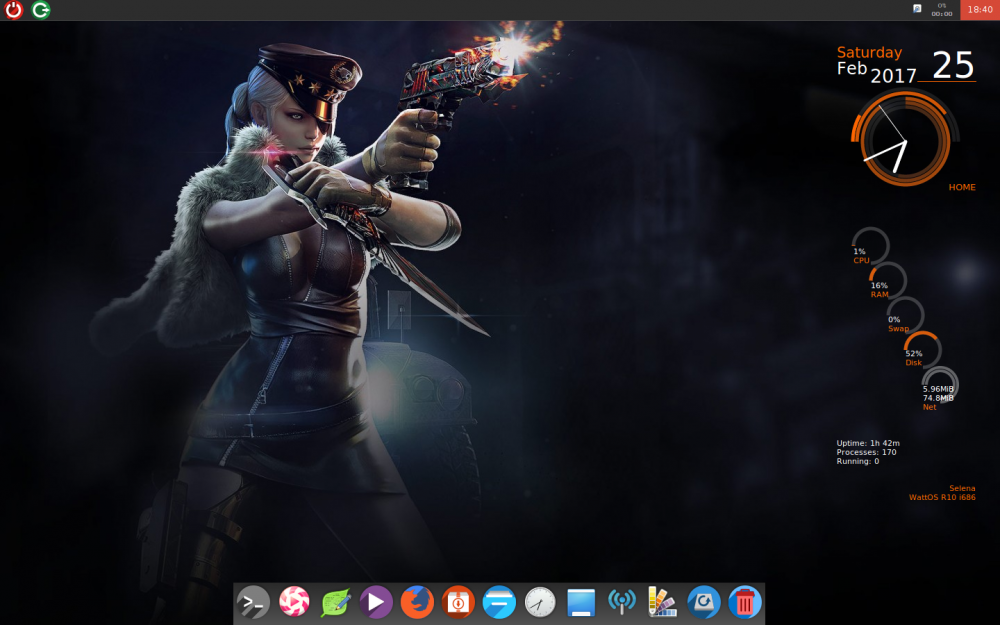Click the Processes: 170 text
1000x625 pixels.
[866, 452]
